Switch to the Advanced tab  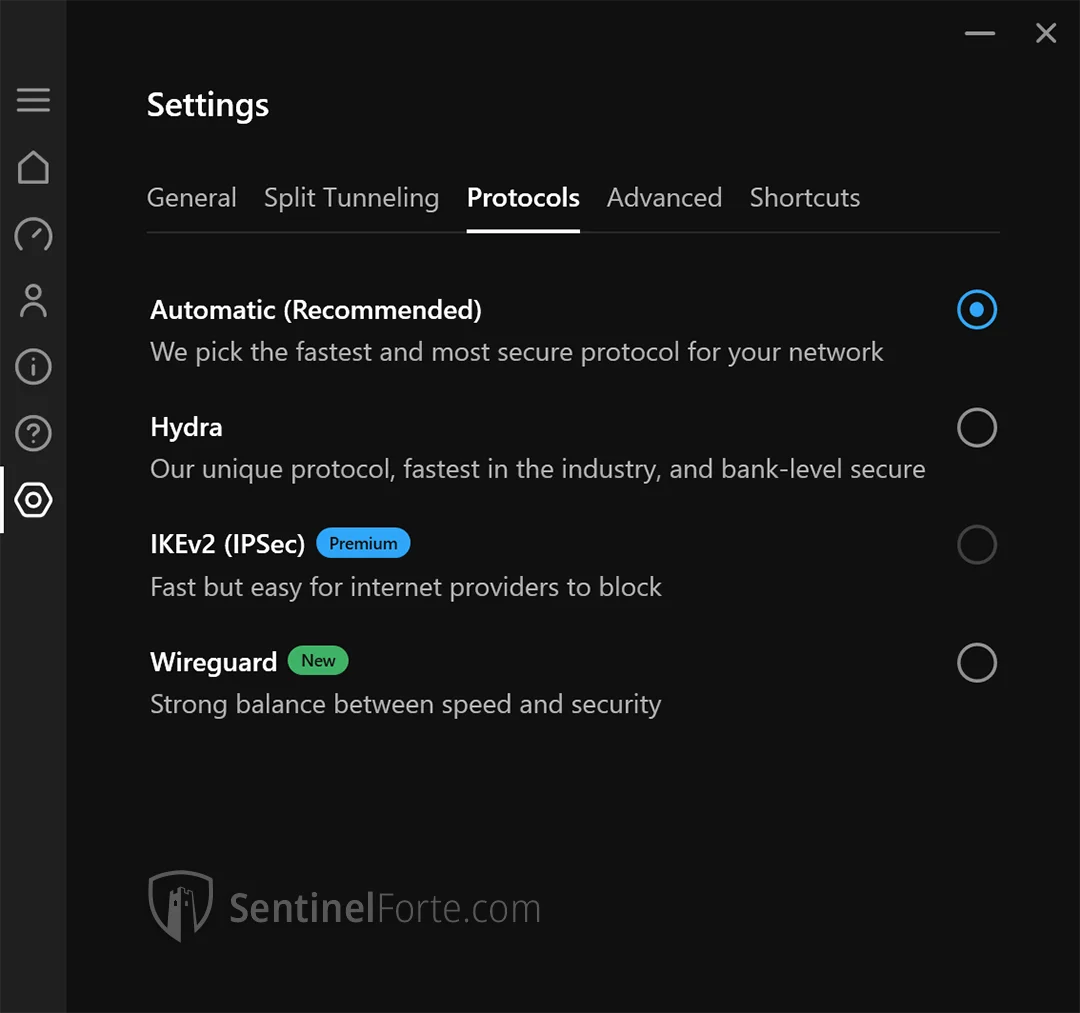pos(664,198)
